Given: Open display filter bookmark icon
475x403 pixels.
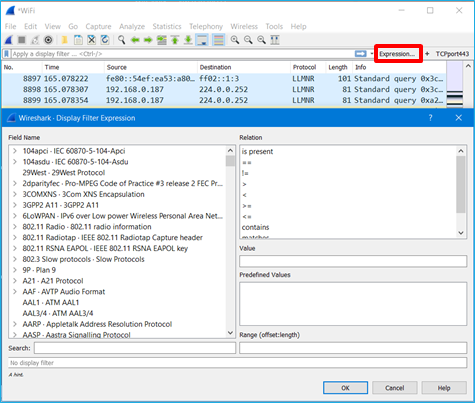Looking at the screenshot, I should [6, 54].
